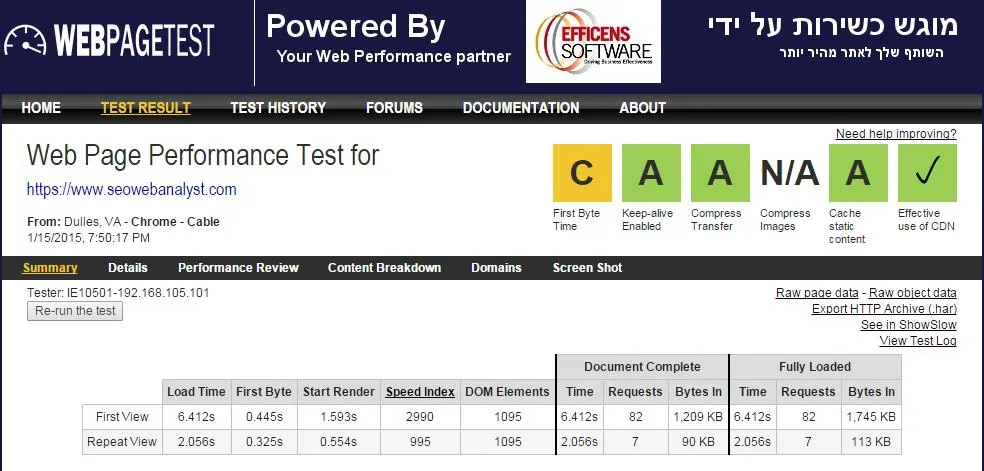Open the Raw page data link
The height and width of the screenshot is (471, 984).
click(x=816, y=293)
